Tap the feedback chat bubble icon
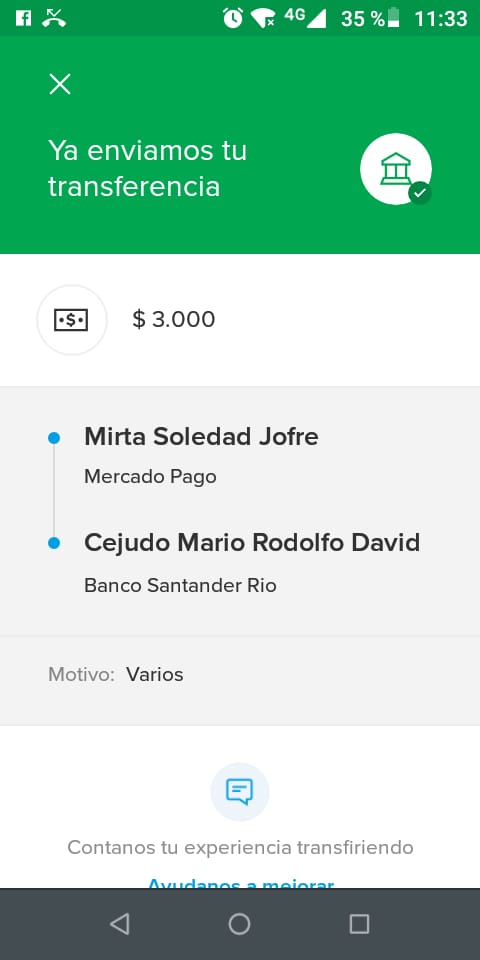Screen dimensions: 480x960 point(239,792)
